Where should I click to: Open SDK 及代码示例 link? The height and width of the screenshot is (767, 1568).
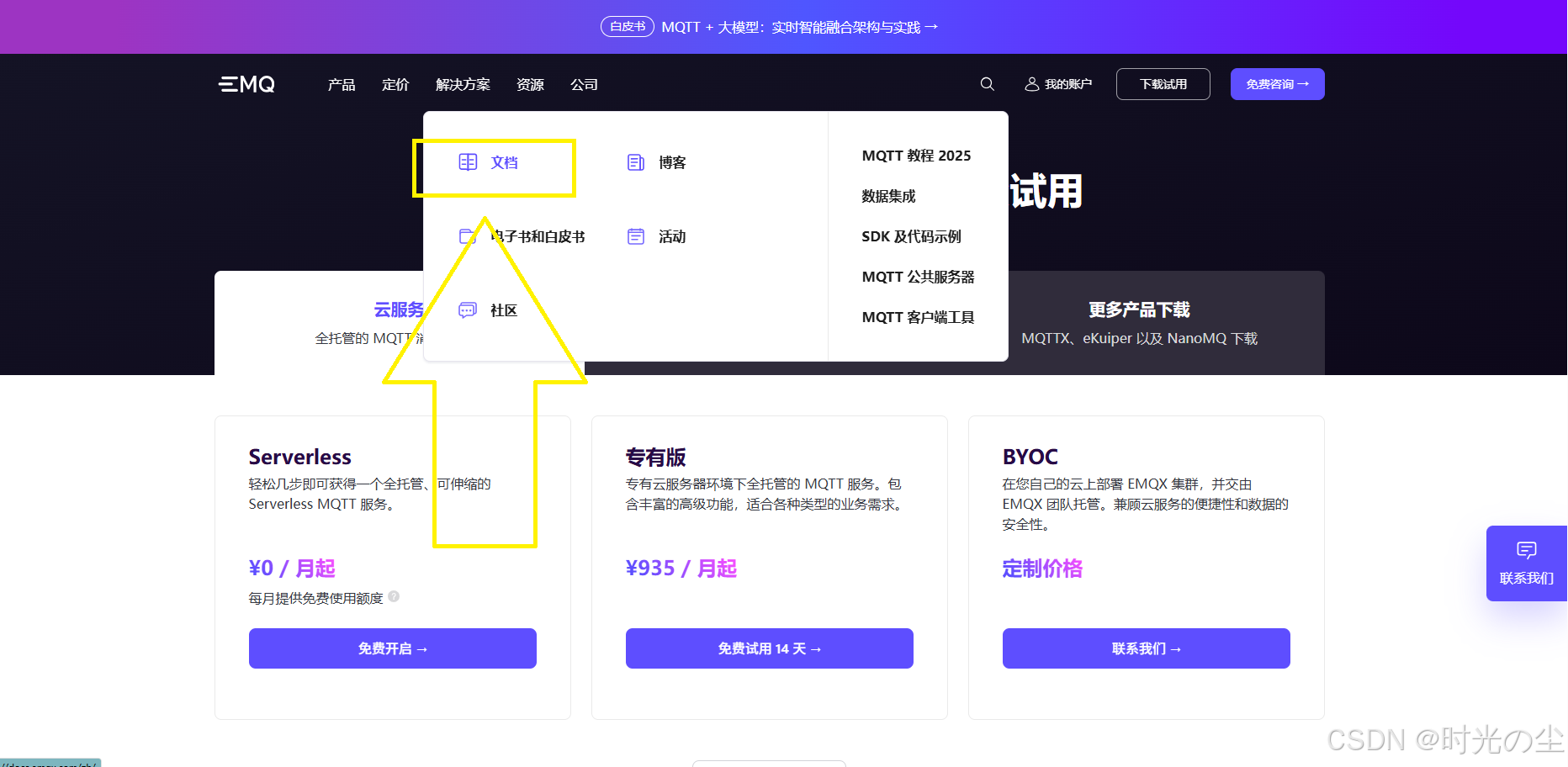(x=911, y=236)
